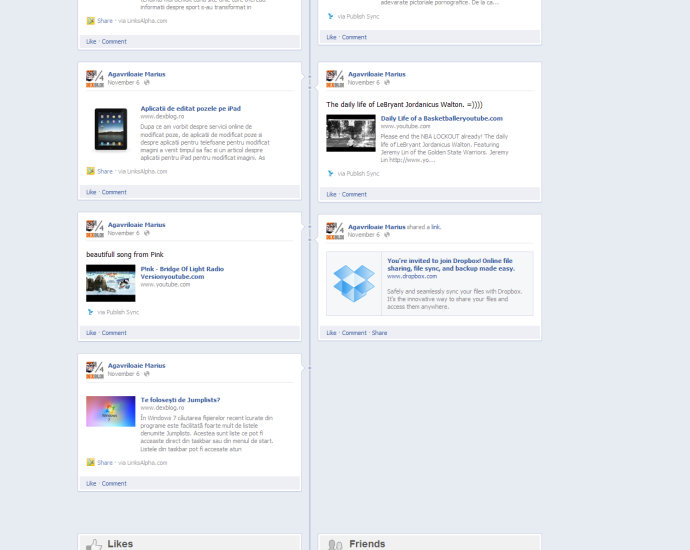Open Agavriloaie Marius name on iPad post
This screenshot has width=690, height=550.
(136, 74)
